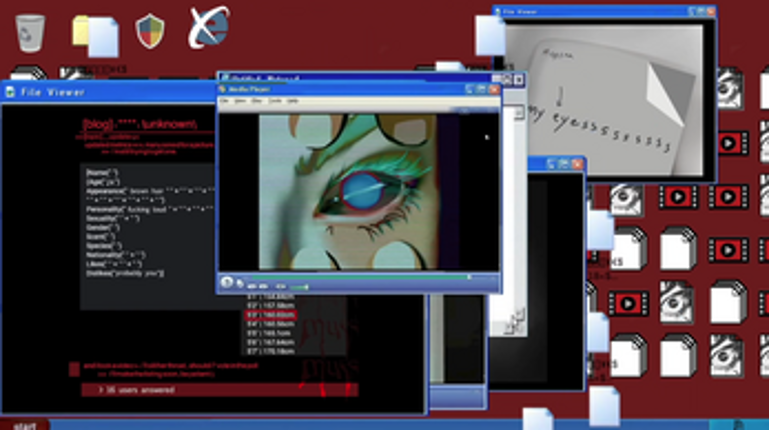The width and height of the screenshot is (769, 430).
Task: Click the Media Player title bar icon
Action: point(224,89)
